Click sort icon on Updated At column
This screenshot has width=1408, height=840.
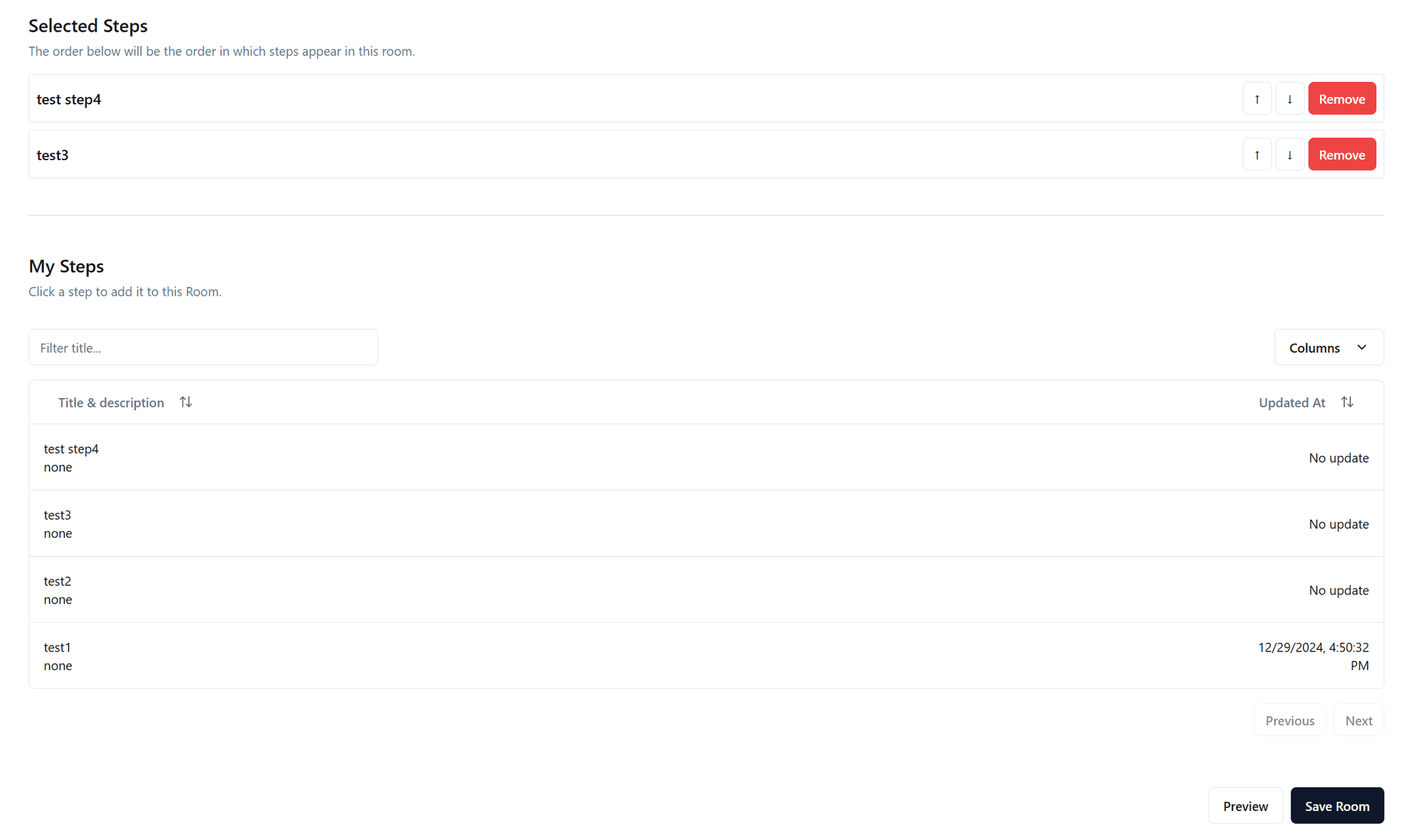tap(1348, 401)
